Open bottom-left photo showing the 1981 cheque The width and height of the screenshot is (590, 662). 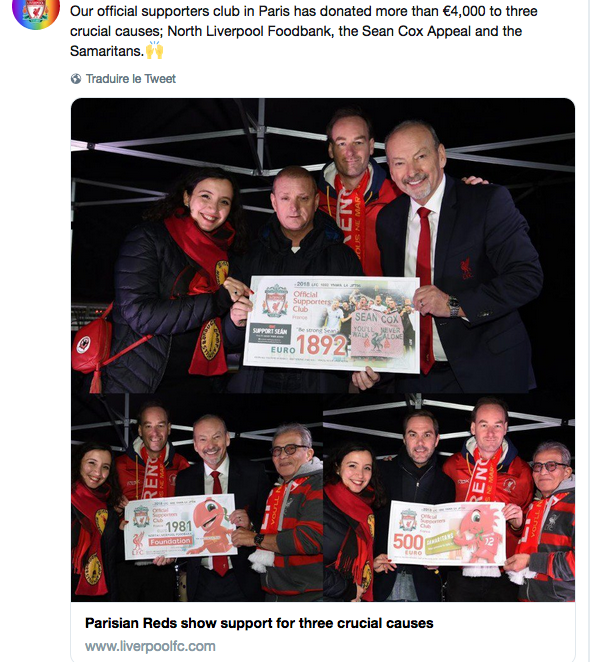pos(197,497)
